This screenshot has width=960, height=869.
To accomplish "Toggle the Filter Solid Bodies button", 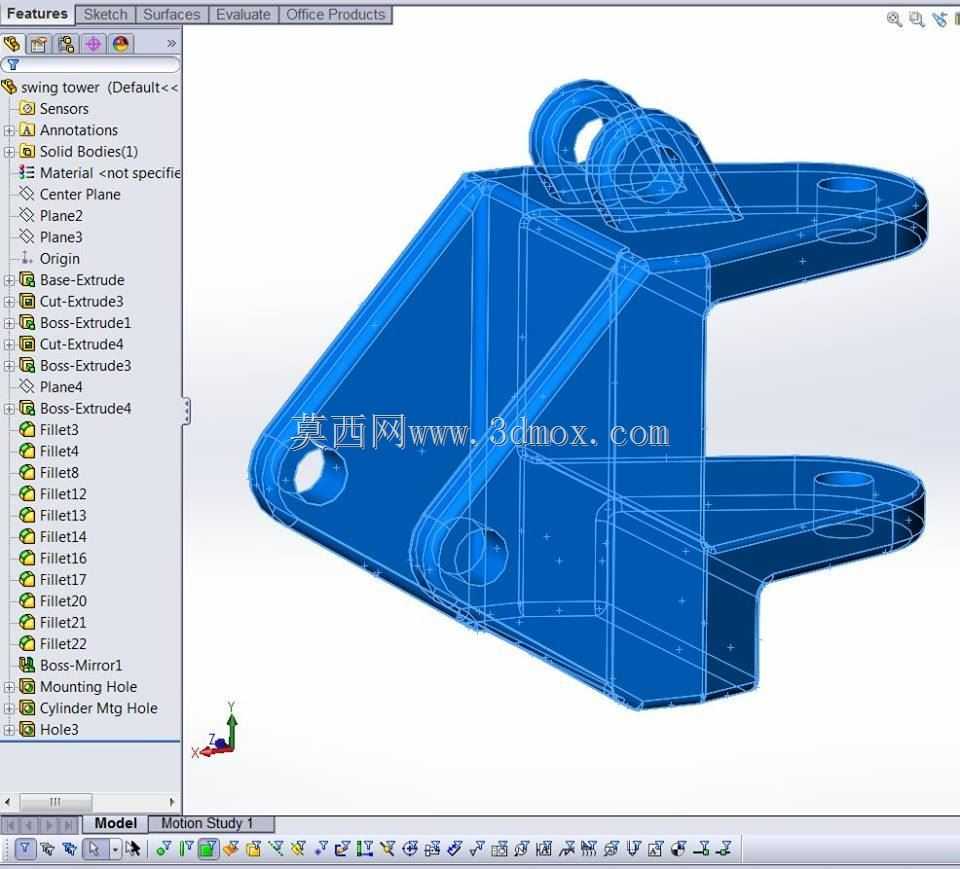I will point(253,849).
